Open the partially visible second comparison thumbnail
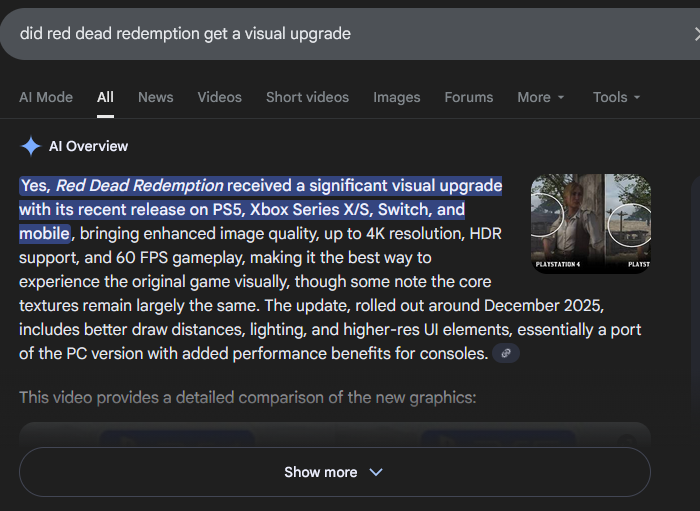Image resolution: width=700 pixels, height=511 pixels. [x=629, y=224]
